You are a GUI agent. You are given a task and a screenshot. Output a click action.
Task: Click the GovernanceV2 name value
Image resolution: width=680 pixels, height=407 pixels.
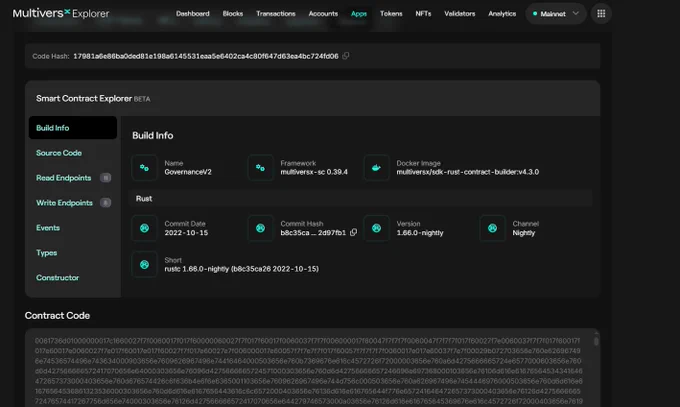[188, 172]
